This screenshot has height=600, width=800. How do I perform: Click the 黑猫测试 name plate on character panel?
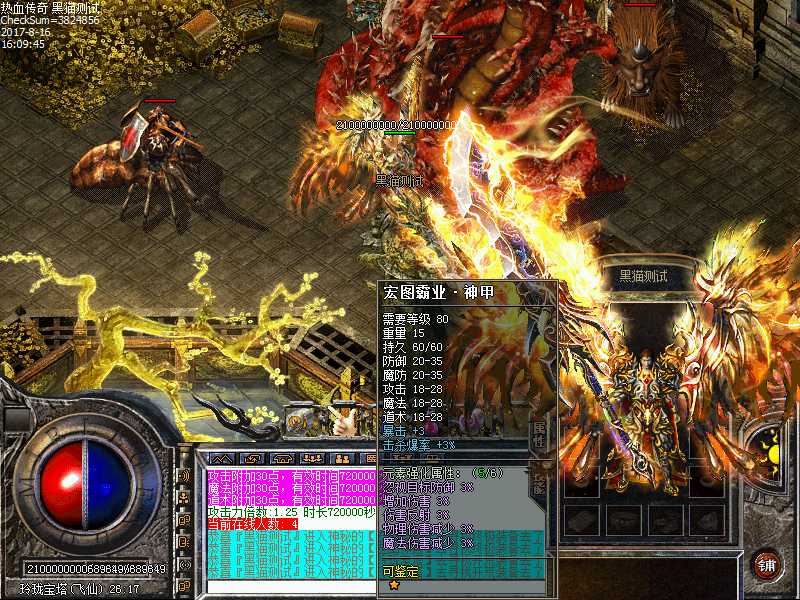tap(644, 276)
